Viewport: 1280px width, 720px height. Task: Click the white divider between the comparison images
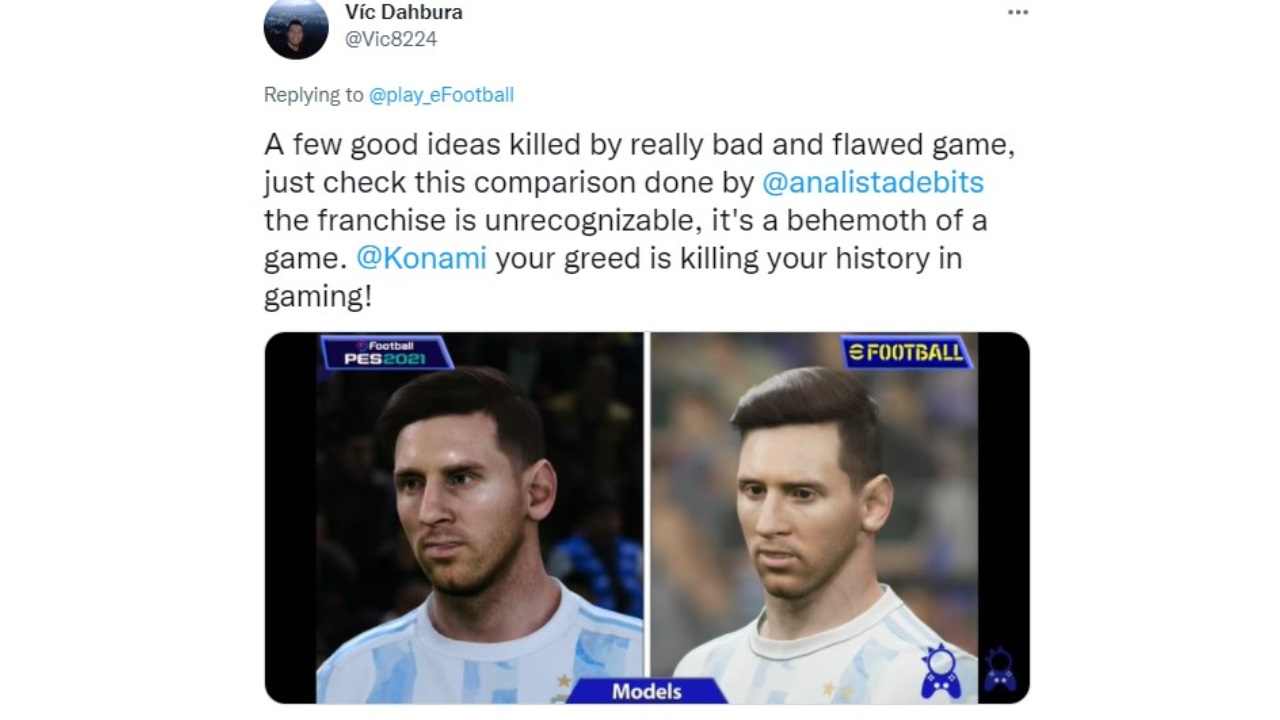[647, 505]
